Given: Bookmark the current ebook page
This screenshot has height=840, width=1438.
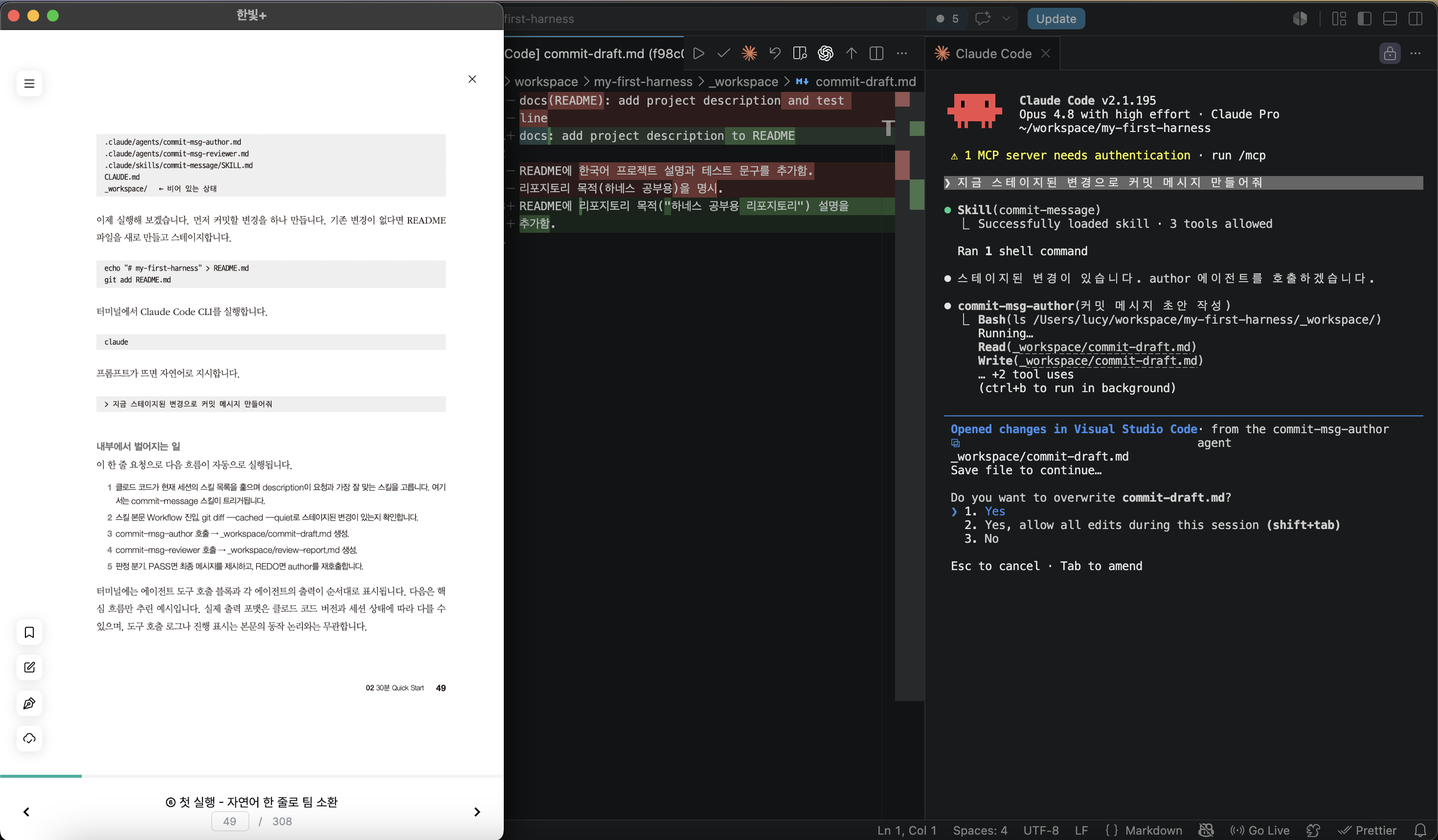Looking at the screenshot, I should point(29,632).
